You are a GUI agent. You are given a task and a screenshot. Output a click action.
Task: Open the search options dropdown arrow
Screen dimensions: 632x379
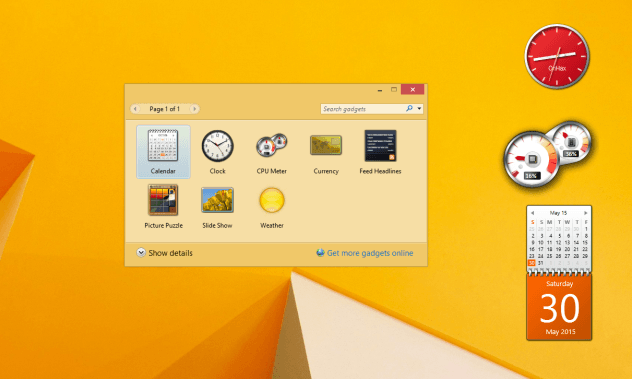tap(419, 109)
